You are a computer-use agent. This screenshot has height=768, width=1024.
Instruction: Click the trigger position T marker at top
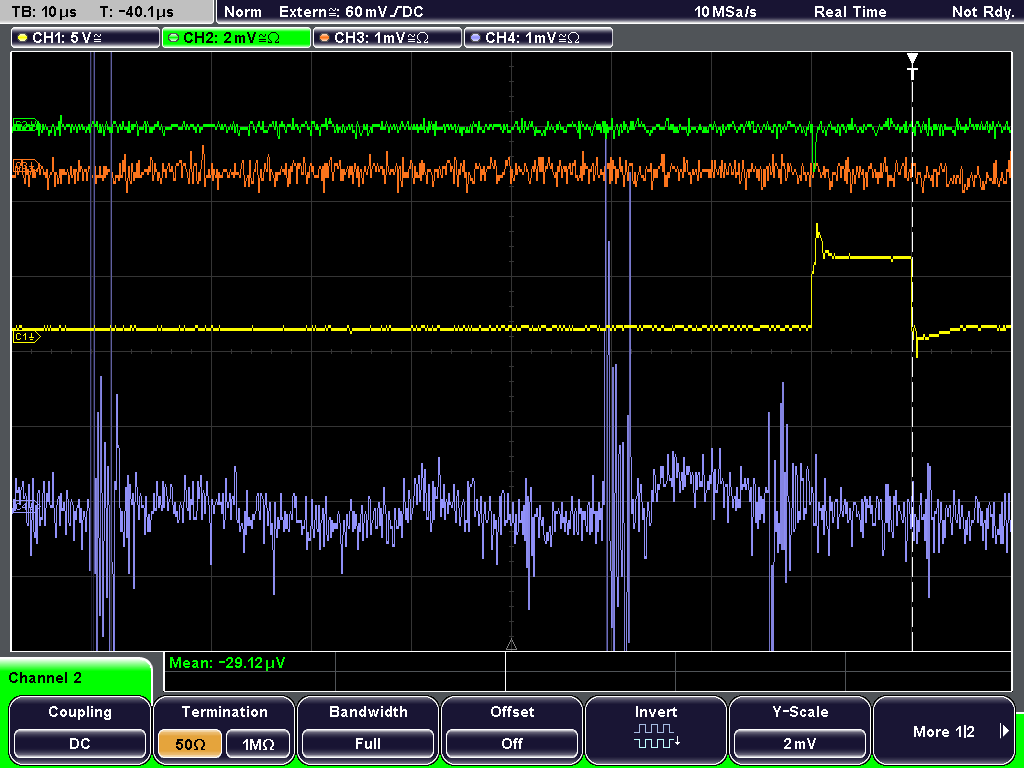coord(912,66)
